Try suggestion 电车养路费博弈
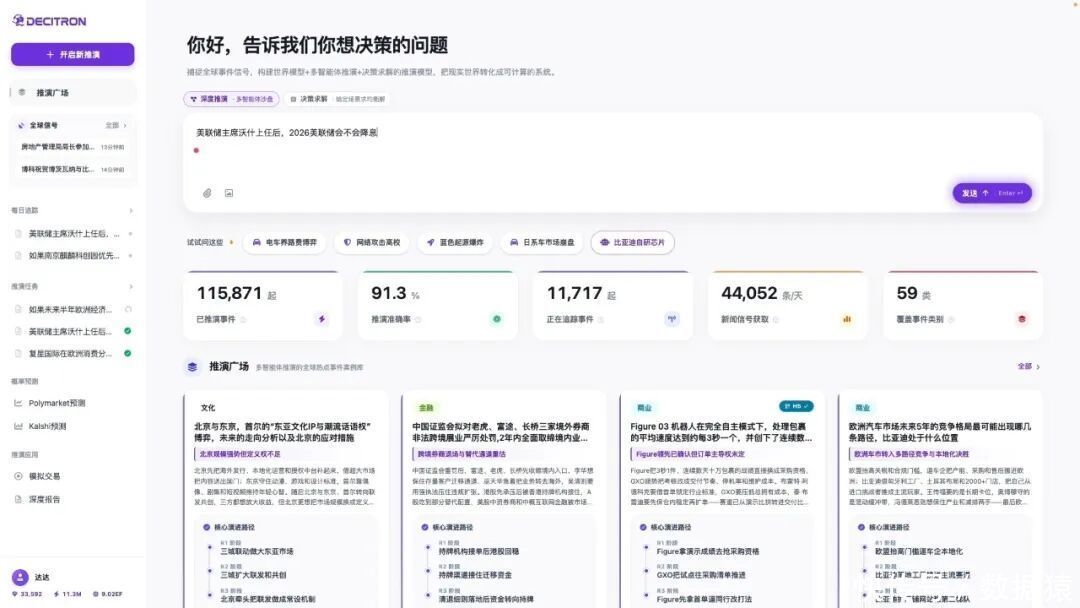This screenshot has width=1080, height=608. [x=284, y=242]
